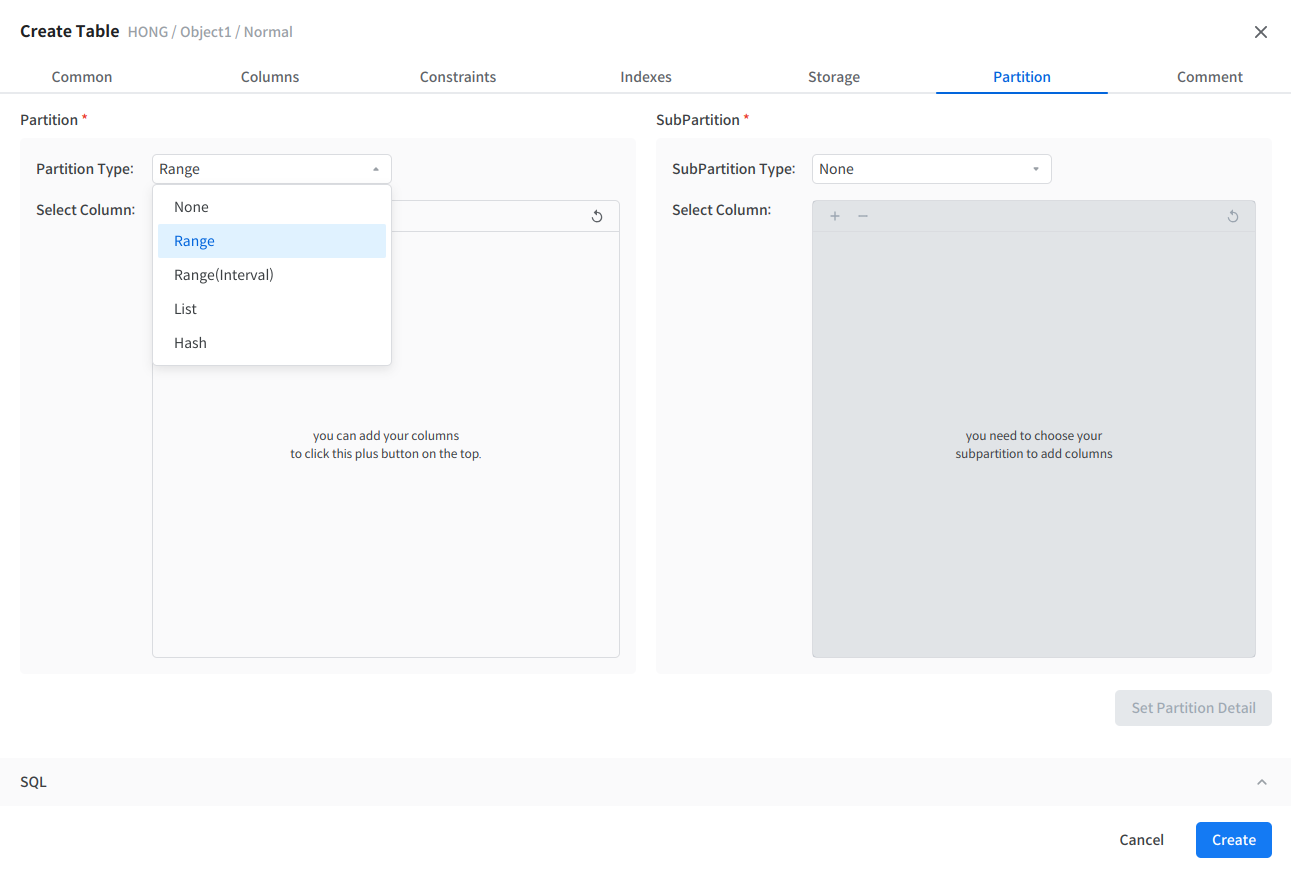Reset the Partition column selection

(597, 216)
